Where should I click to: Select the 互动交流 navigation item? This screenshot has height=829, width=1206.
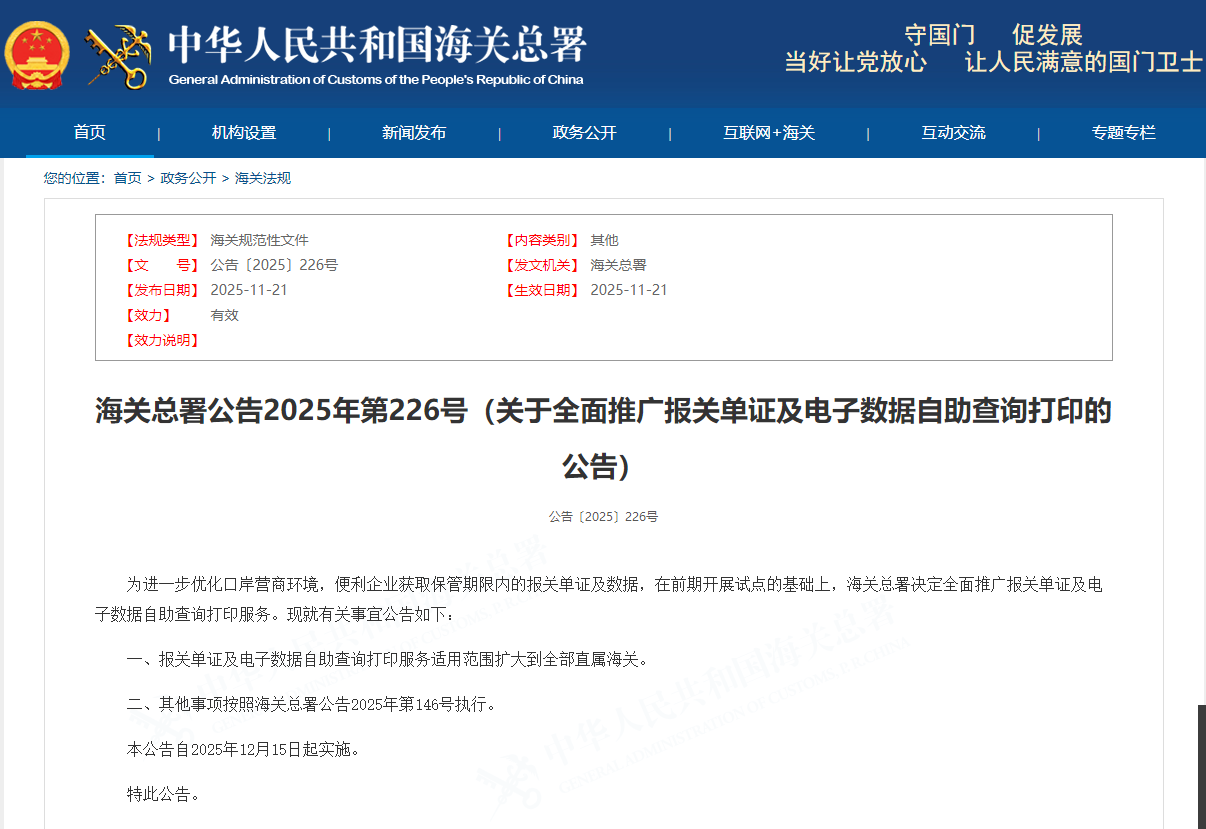[x=953, y=133]
